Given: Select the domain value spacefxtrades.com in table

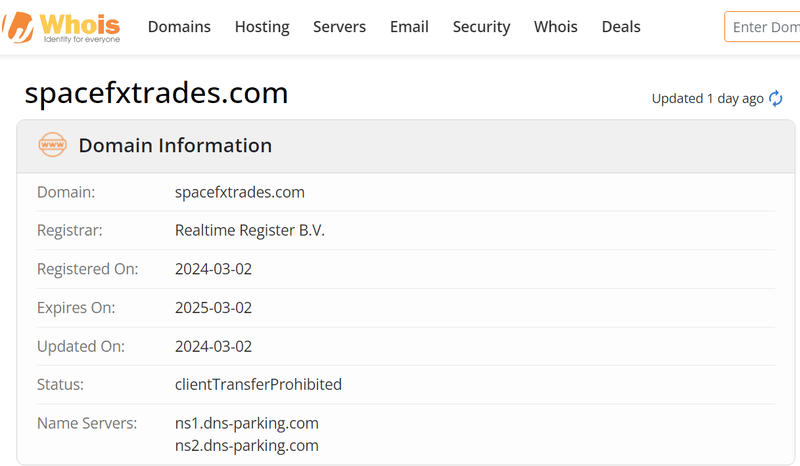Looking at the screenshot, I should 240,192.
